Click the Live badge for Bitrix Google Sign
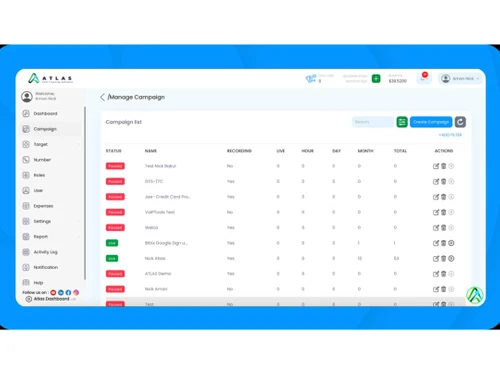 (112, 243)
